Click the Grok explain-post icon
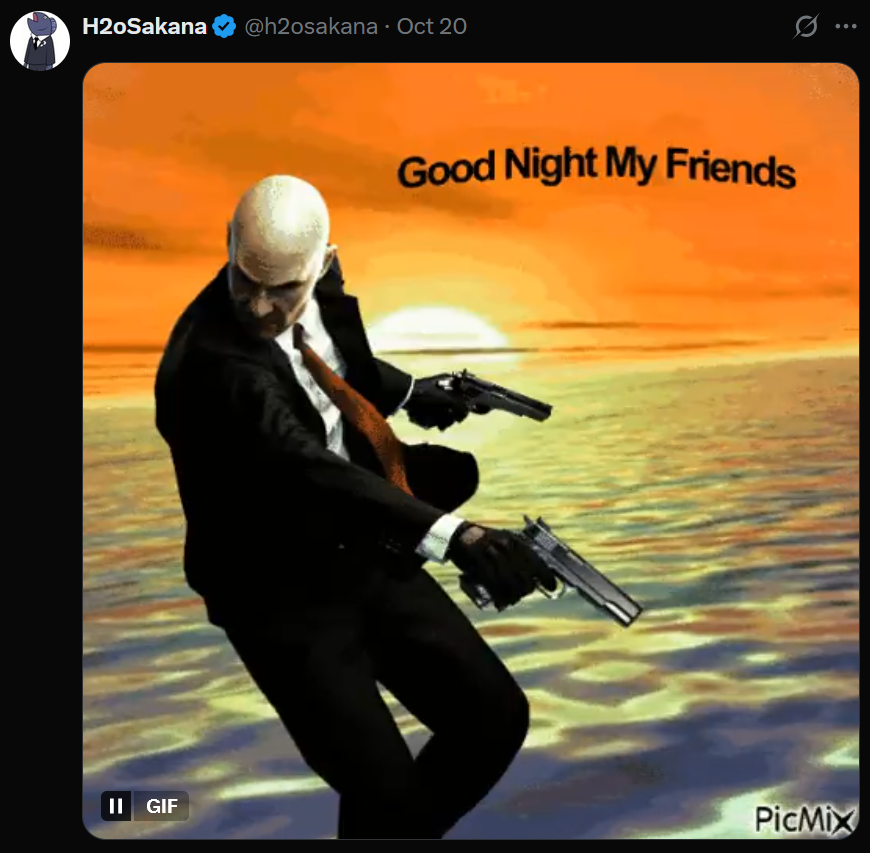The width and height of the screenshot is (870, 853). [805, 26]
